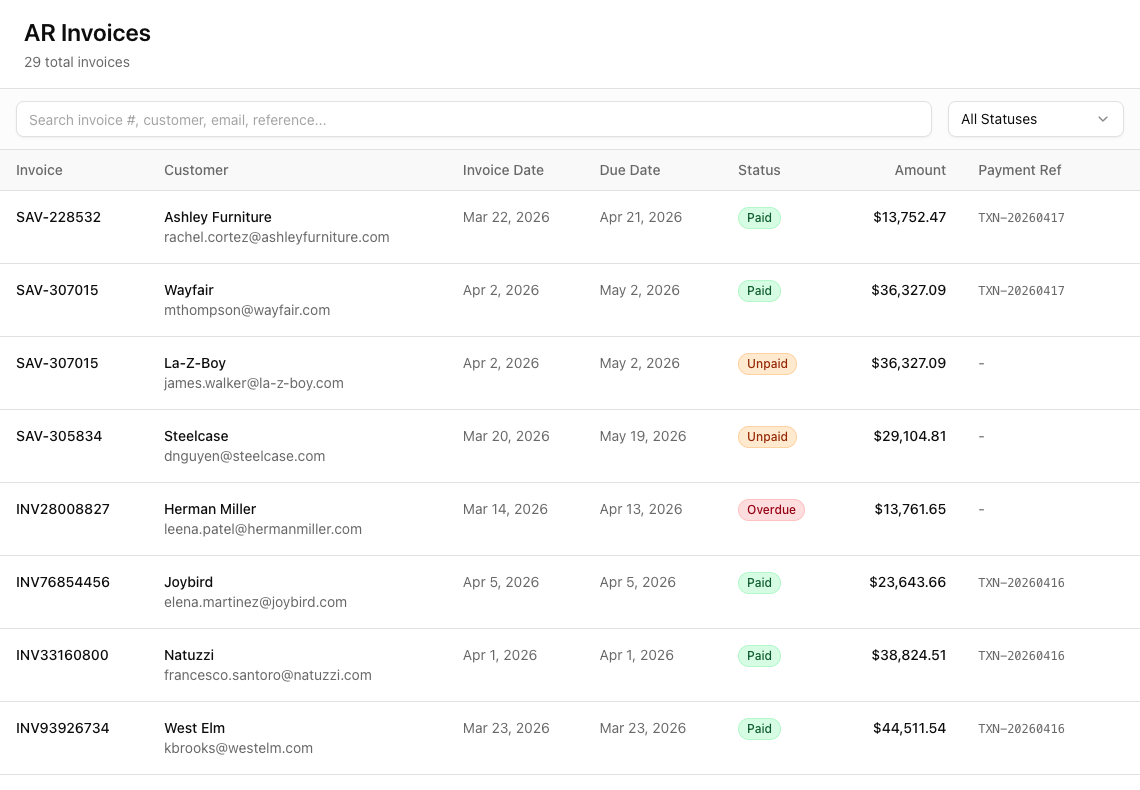Click the Paid badge for Wayfair
Viewport: 1140px width, 790px height.
point(759,291)
